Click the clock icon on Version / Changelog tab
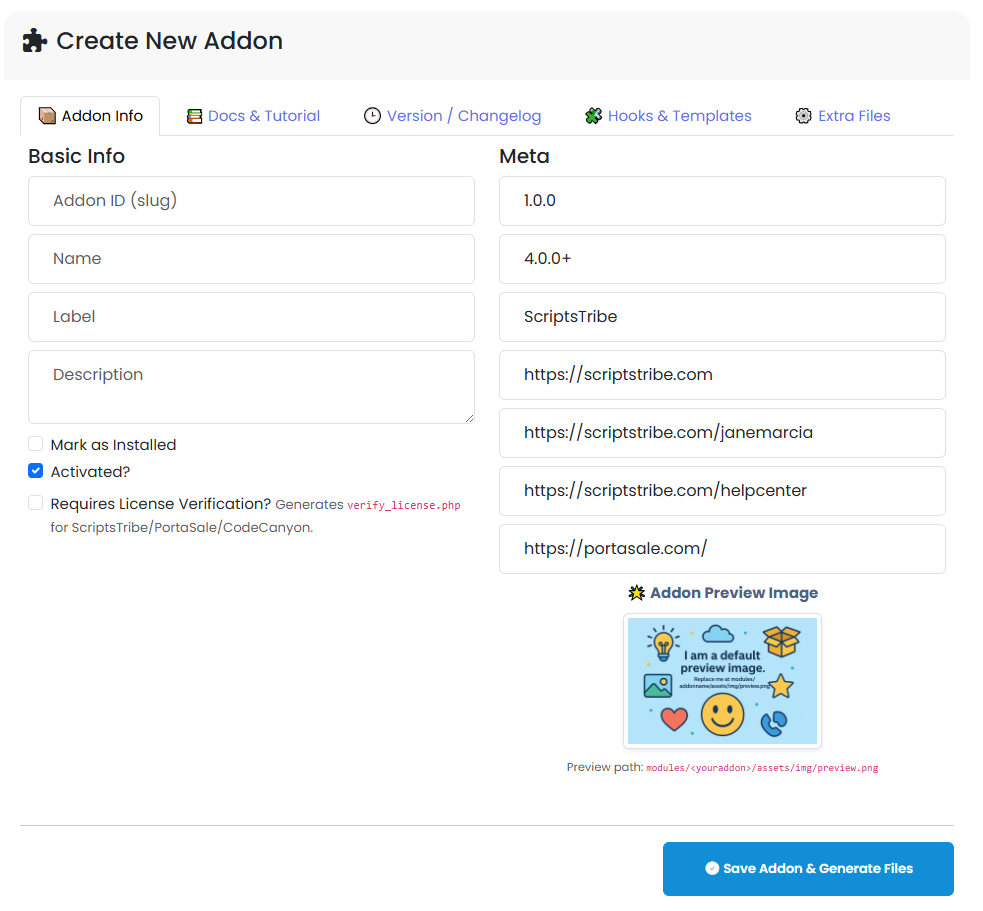 tap(372, 116)
